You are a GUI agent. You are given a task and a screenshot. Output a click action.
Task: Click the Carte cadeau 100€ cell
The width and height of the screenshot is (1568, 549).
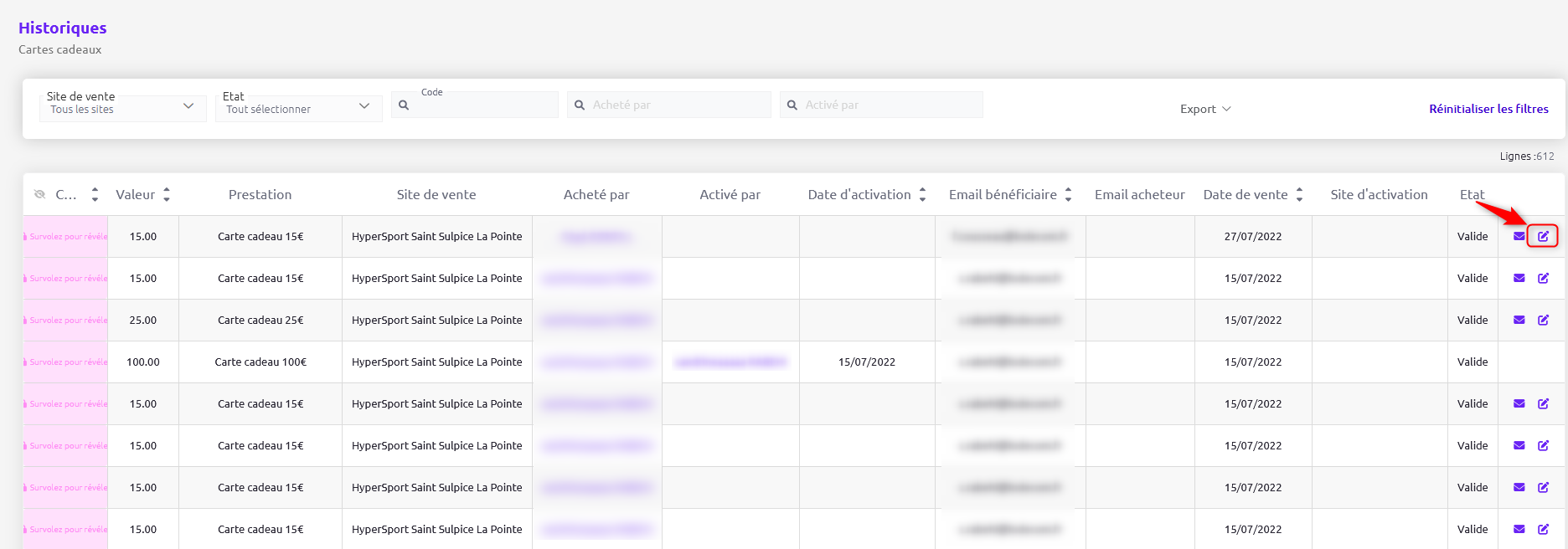click(260, 362)
